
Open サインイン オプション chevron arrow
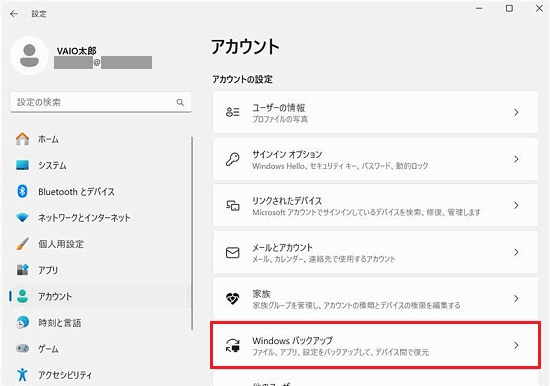coord(516,159)
